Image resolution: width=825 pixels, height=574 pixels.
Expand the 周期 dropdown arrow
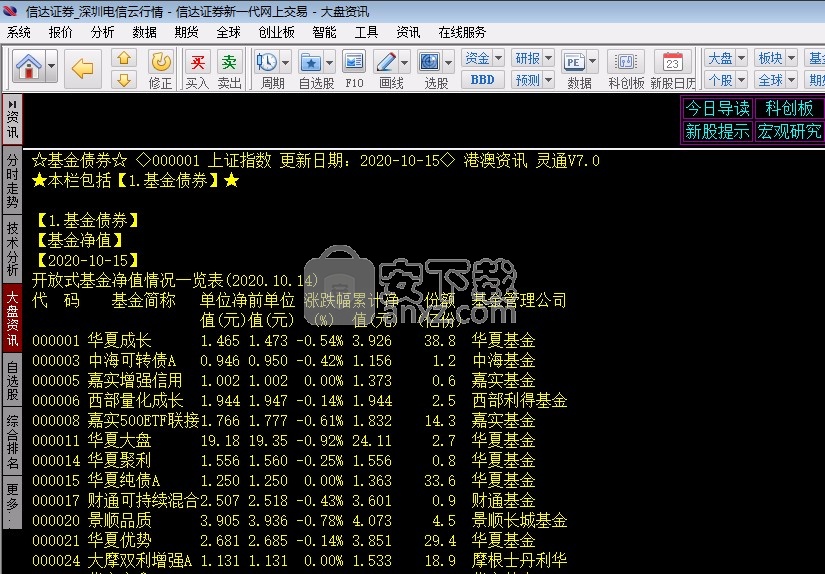[285, 63]
